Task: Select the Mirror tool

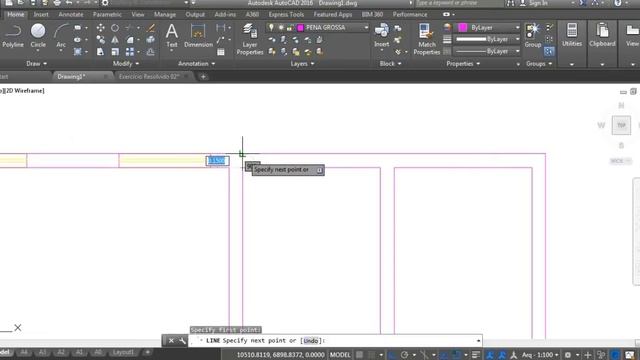Action: coord(115,40)
